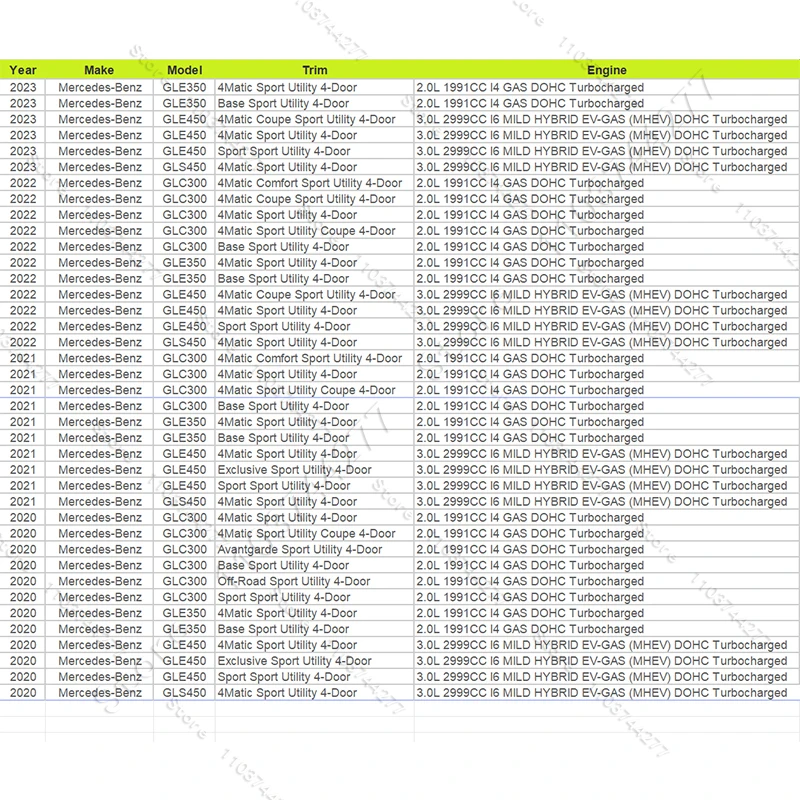This screenshot has width=800, height=800.
Task: Click the 2022 '4Matic Sport Utility Coupe 4-Door' cell
Action: (x=314, y=231)
